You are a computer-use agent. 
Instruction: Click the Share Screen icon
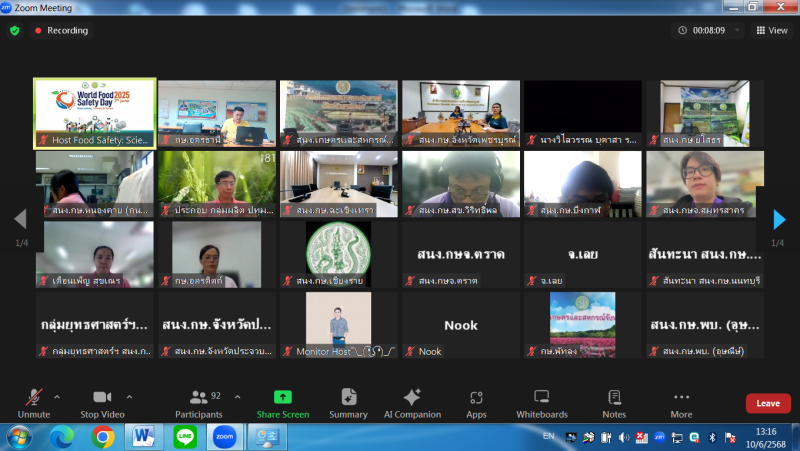pyautogui.click(x=282, y=397)
